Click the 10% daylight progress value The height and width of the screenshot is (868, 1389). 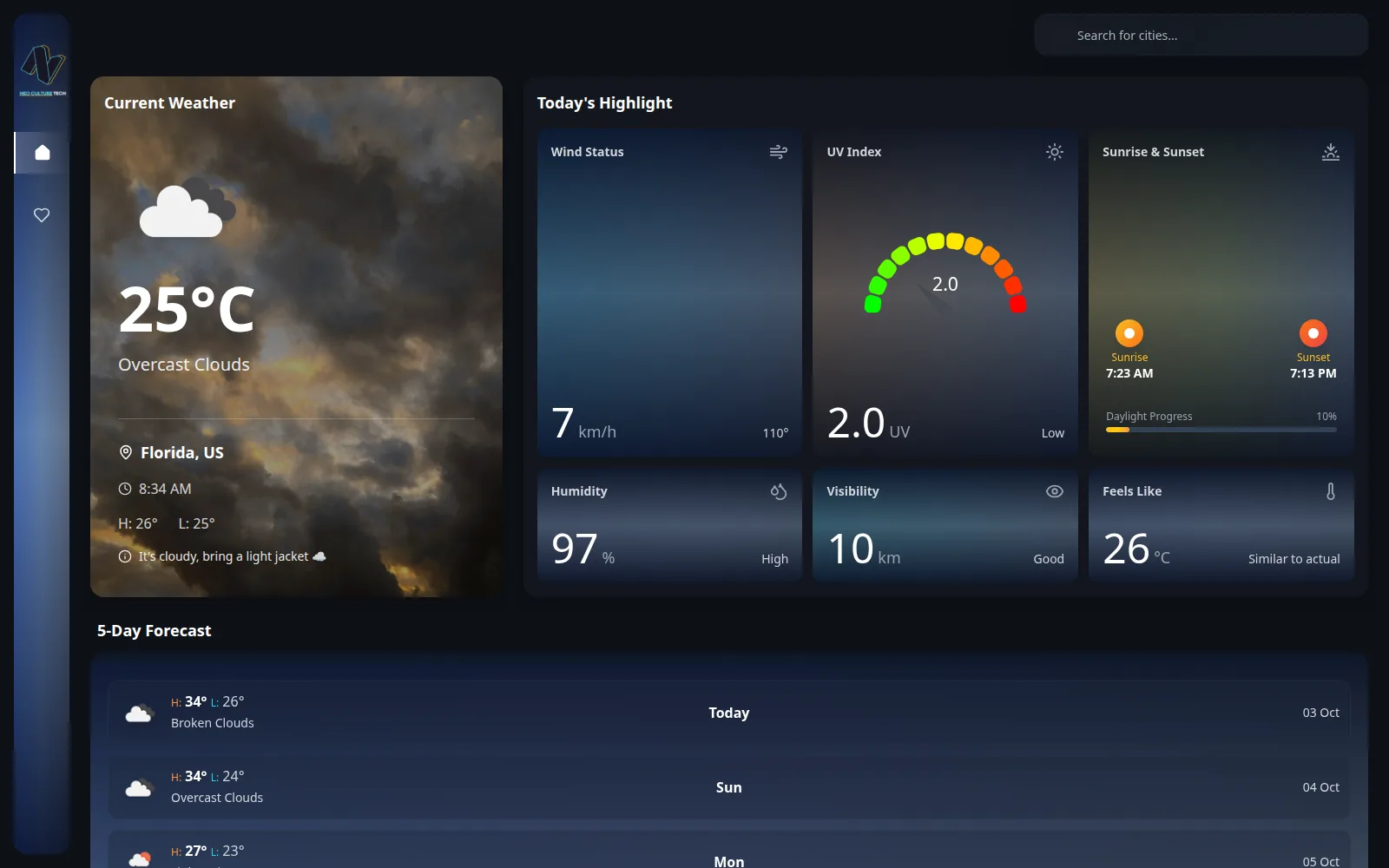[x=1326, y=417]
